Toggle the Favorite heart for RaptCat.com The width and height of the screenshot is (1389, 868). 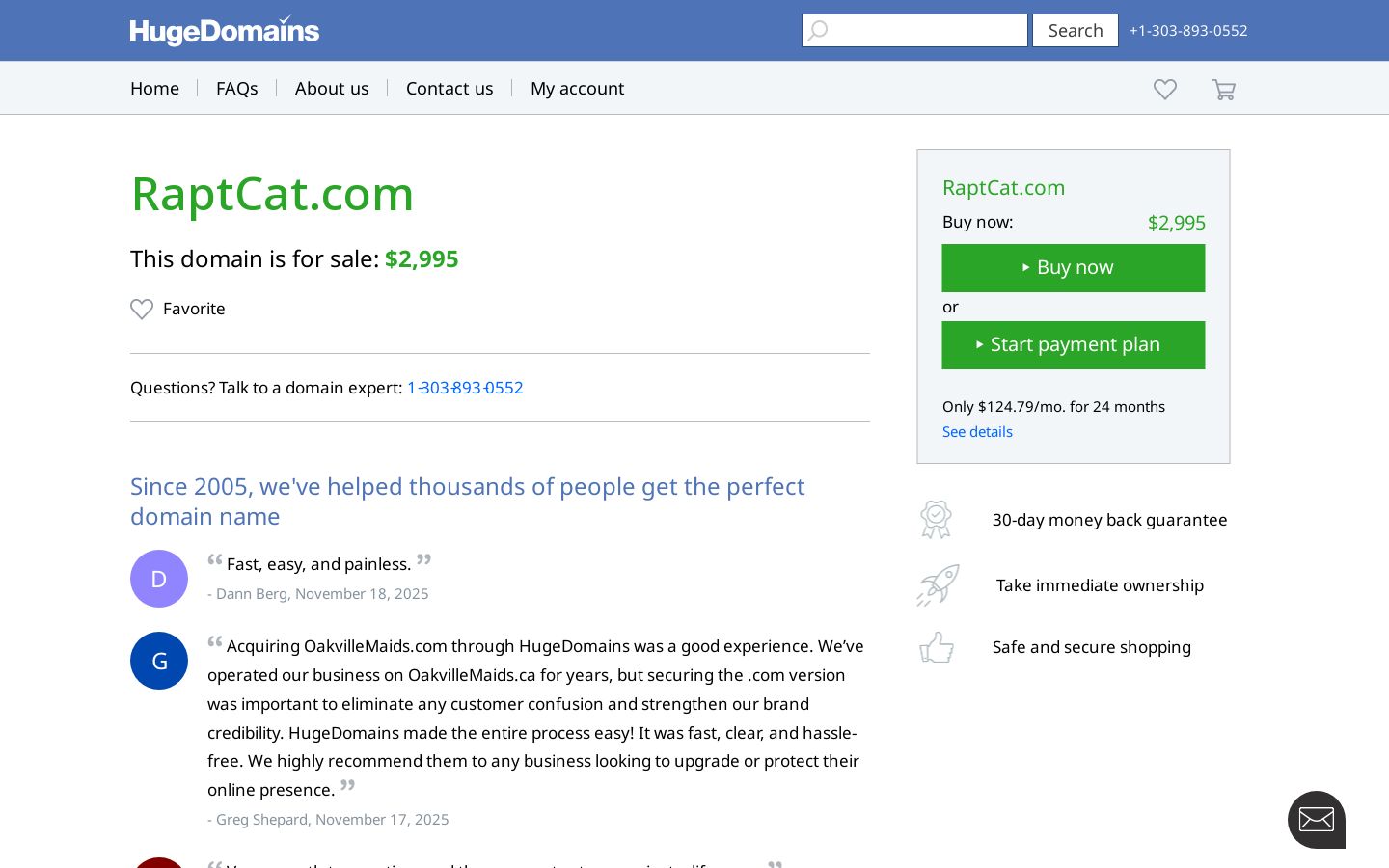pos(142,309)
